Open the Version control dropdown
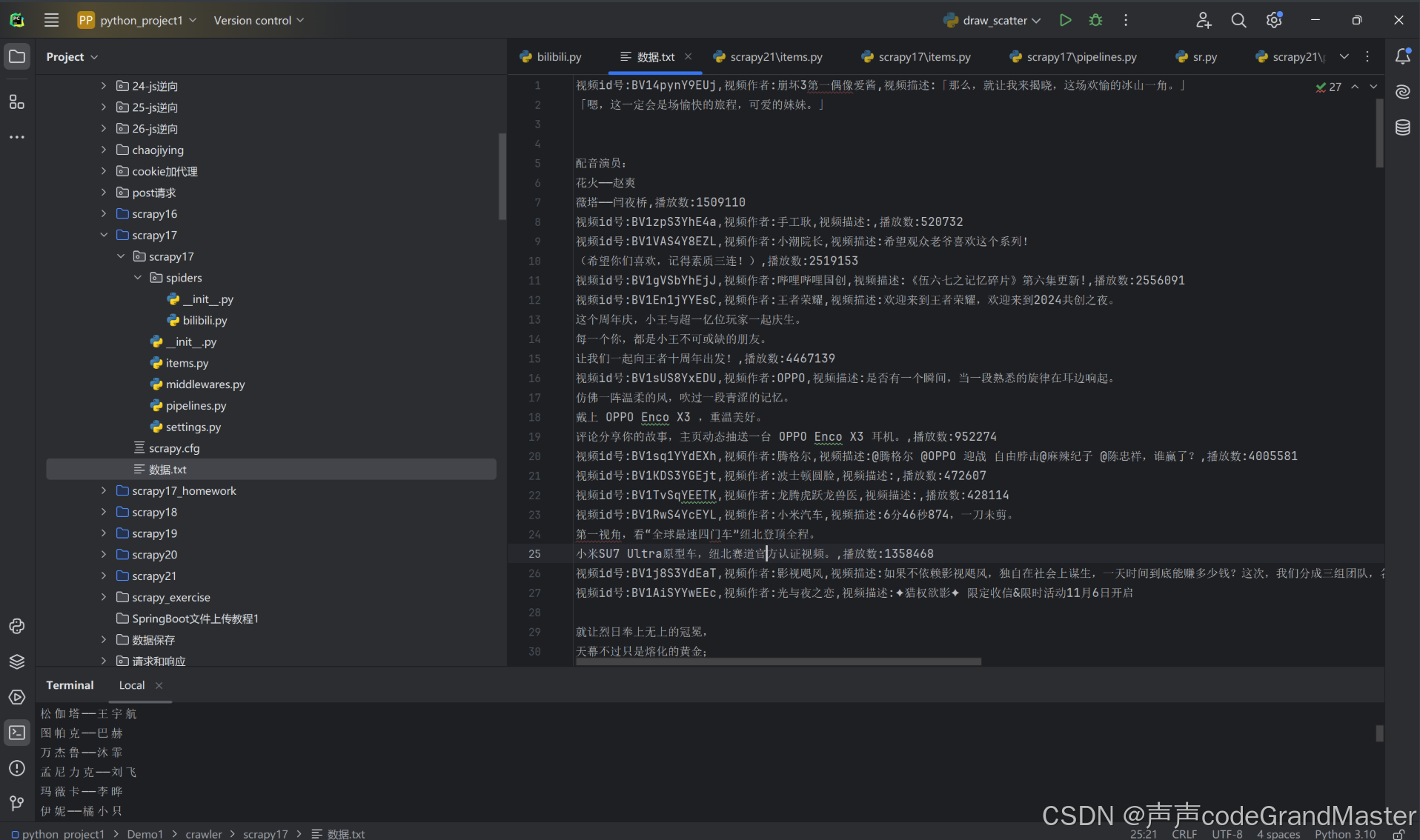Viewport: 1420px width, 840px height. 259,20
